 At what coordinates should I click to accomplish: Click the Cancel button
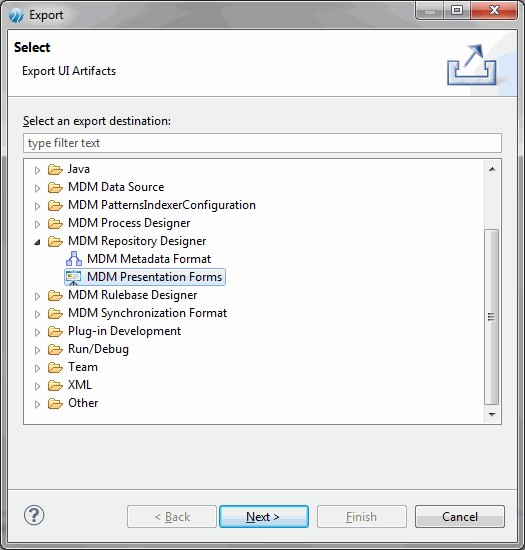click(460, 516)
